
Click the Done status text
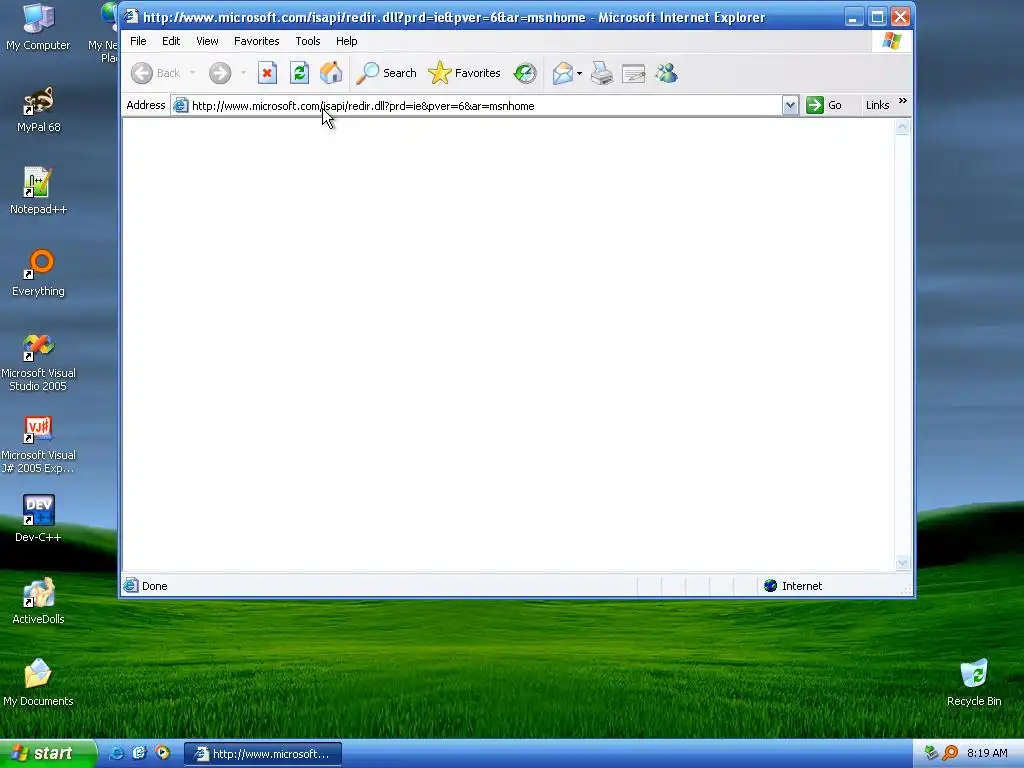pos(155,586)
